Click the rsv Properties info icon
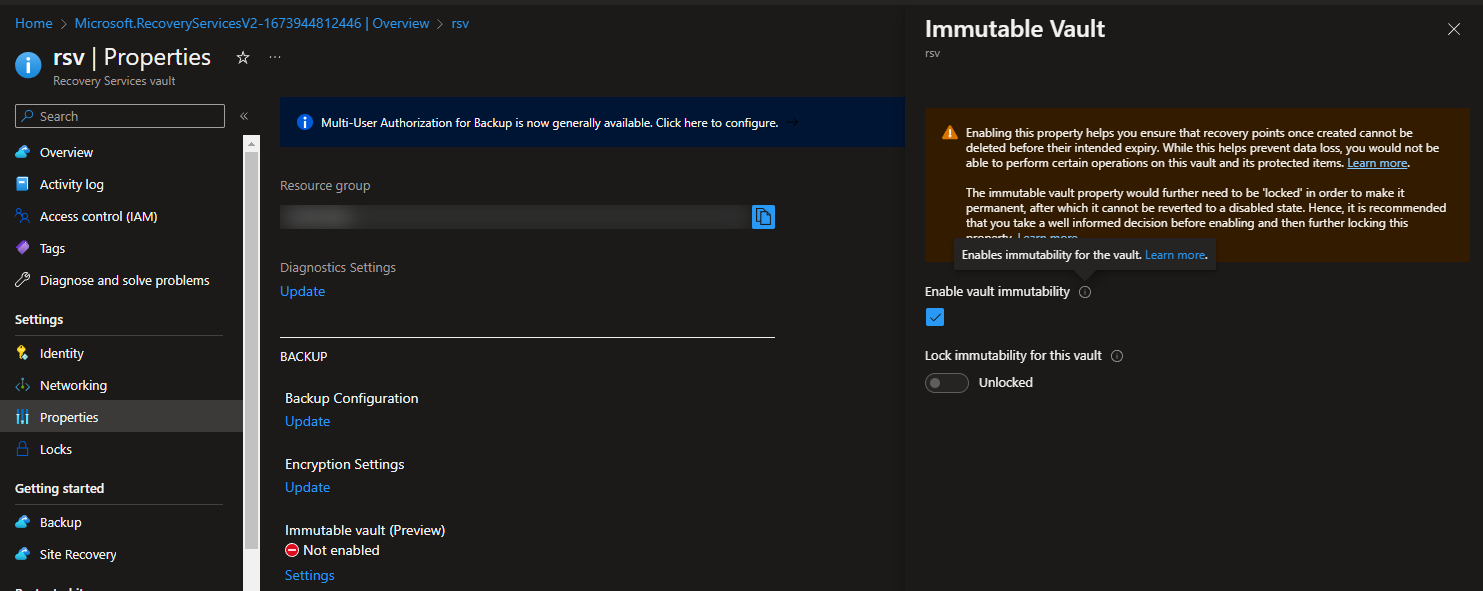 pyautogui.click(x=28, y=65)
